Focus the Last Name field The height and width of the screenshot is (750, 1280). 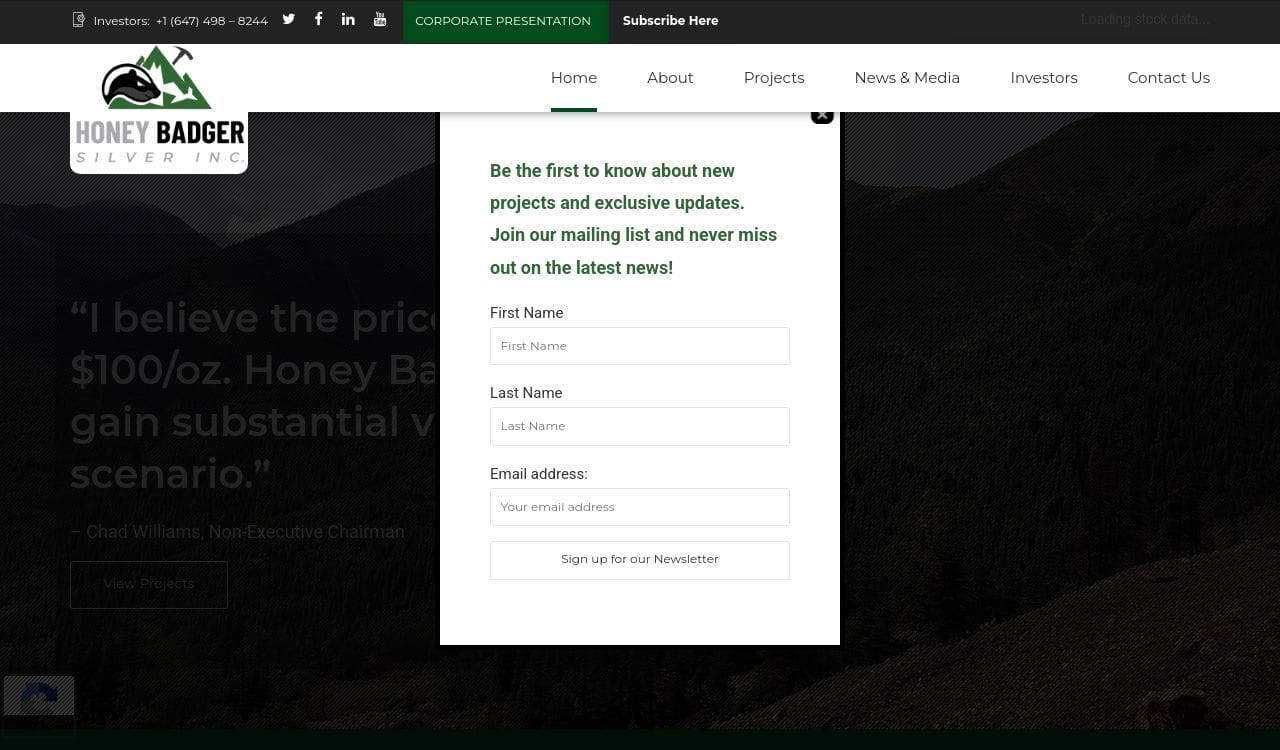point(640,426)
